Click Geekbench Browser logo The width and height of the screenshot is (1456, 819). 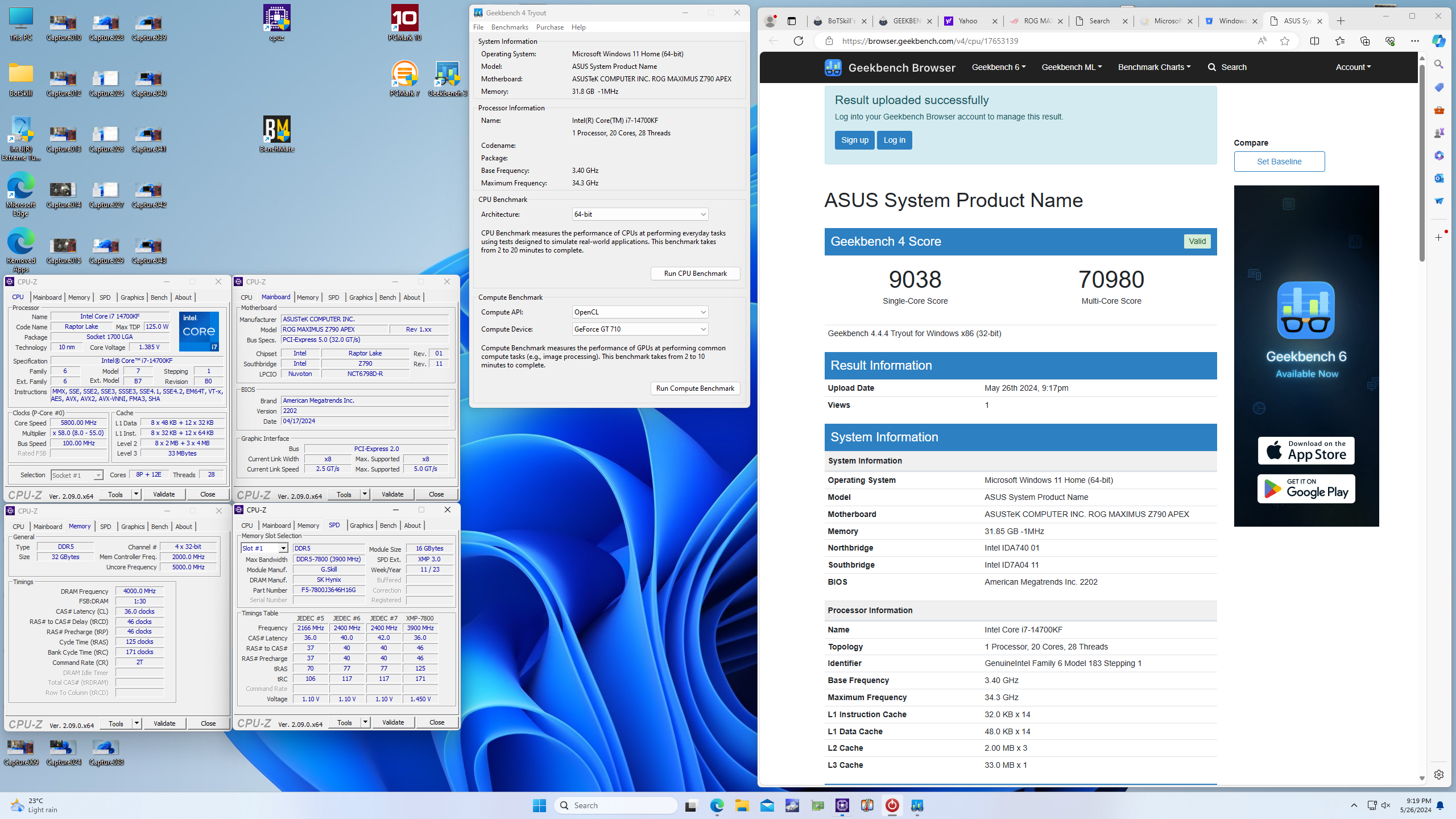pyautogui.click(x=890, y=68)
